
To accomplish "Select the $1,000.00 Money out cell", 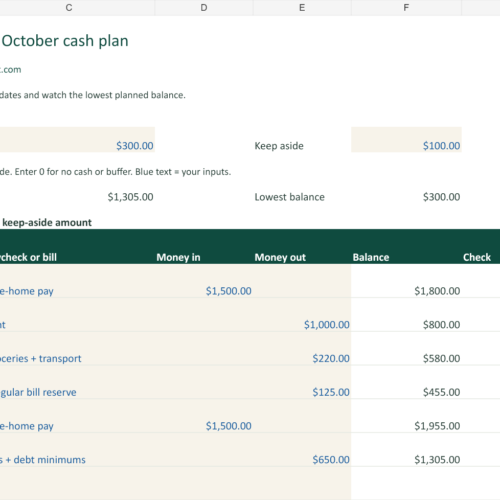I will click(x=302, y=315).
